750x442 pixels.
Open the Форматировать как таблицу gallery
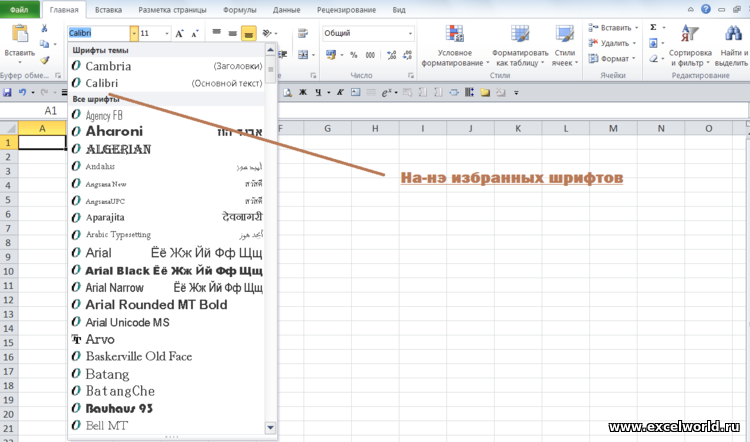[520, 46]
